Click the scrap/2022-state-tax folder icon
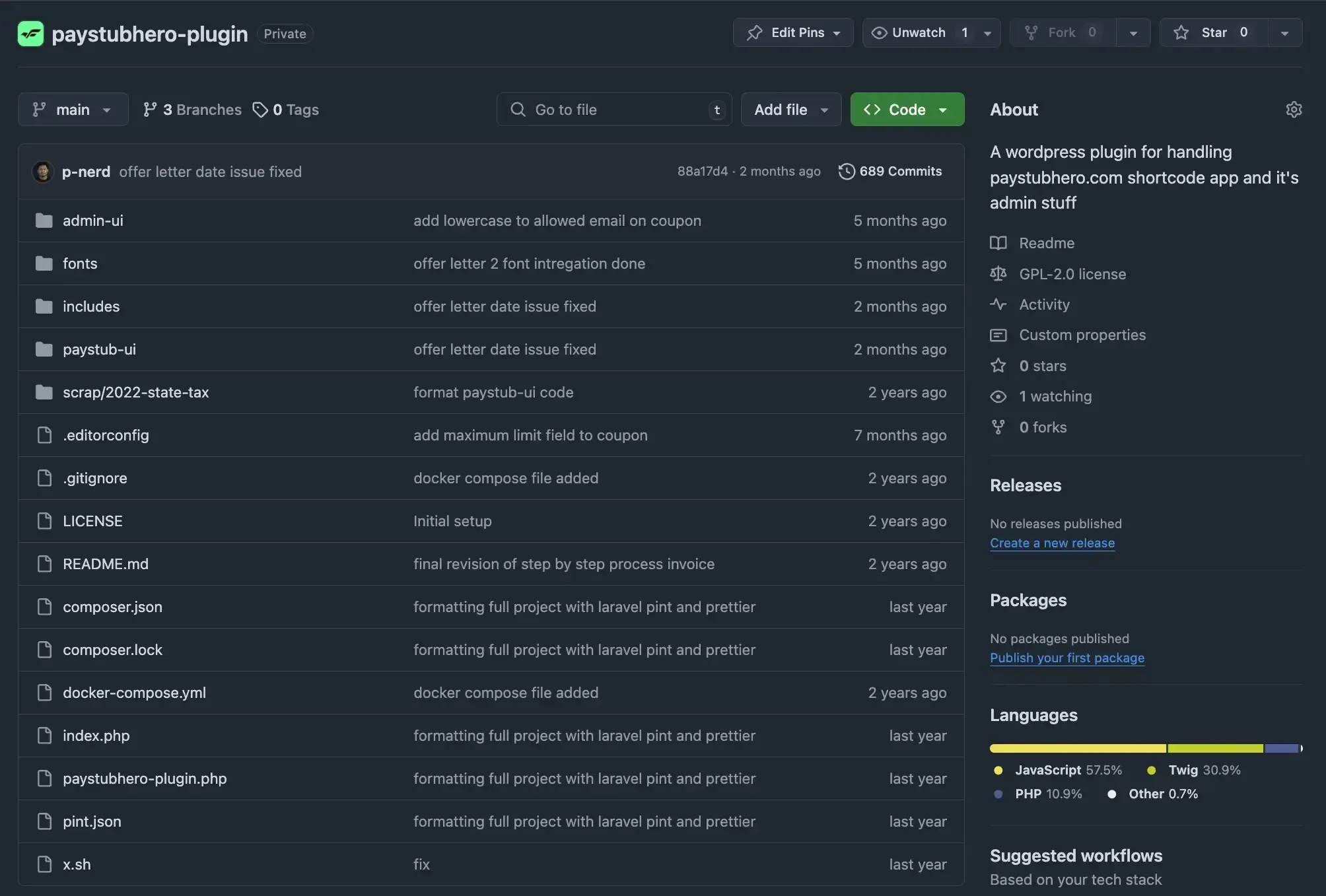The width and height of the screenshot is (1326, 896). [x=44, y=392]
